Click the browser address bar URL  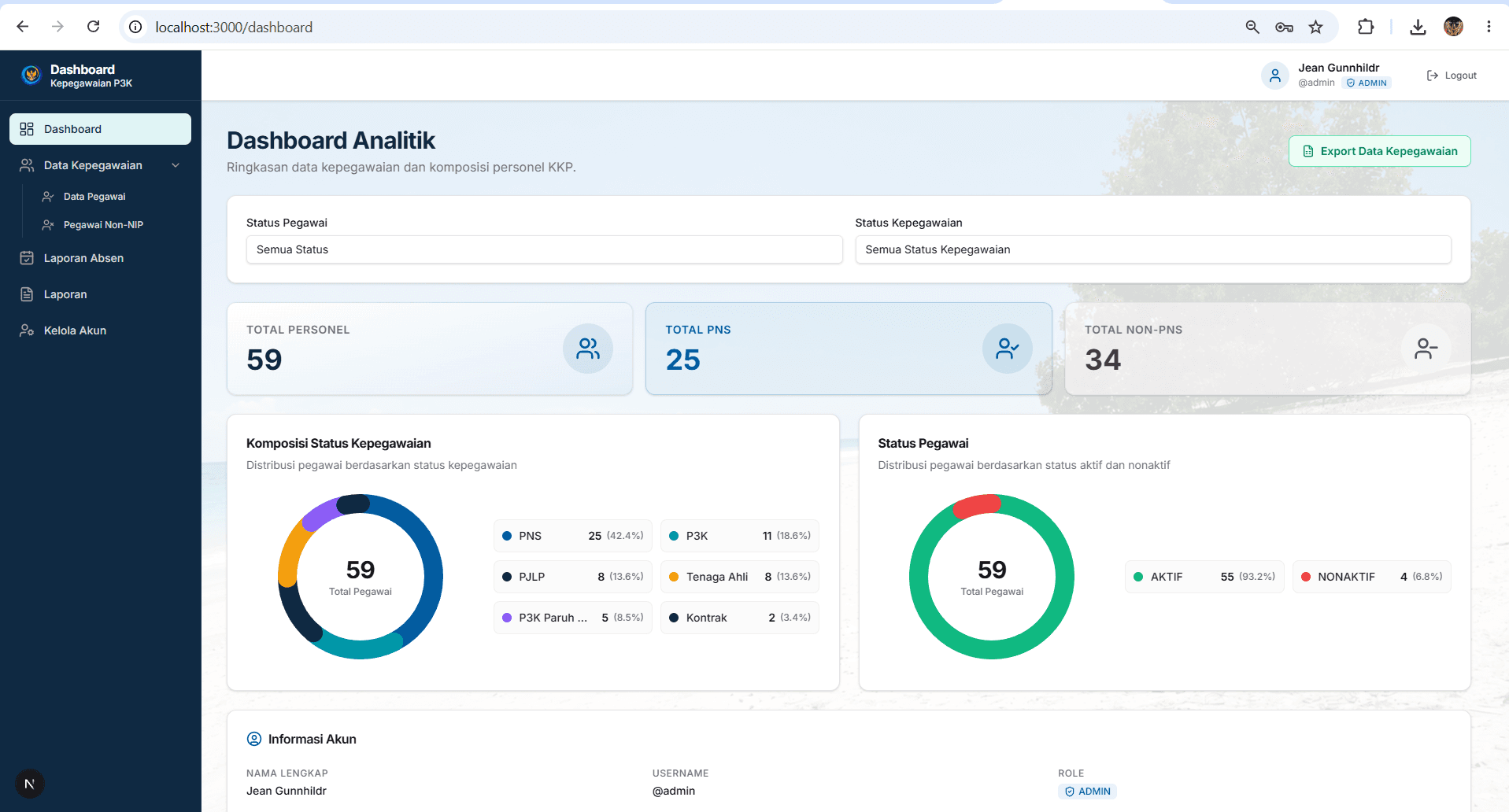click(234, 27)
